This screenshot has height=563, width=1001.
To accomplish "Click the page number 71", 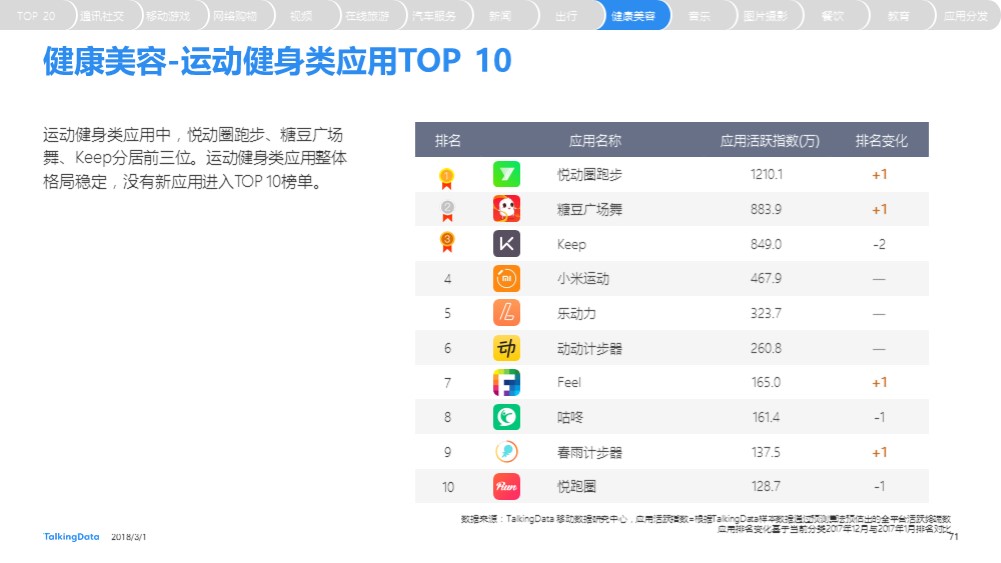I will [x=953, y=537].
